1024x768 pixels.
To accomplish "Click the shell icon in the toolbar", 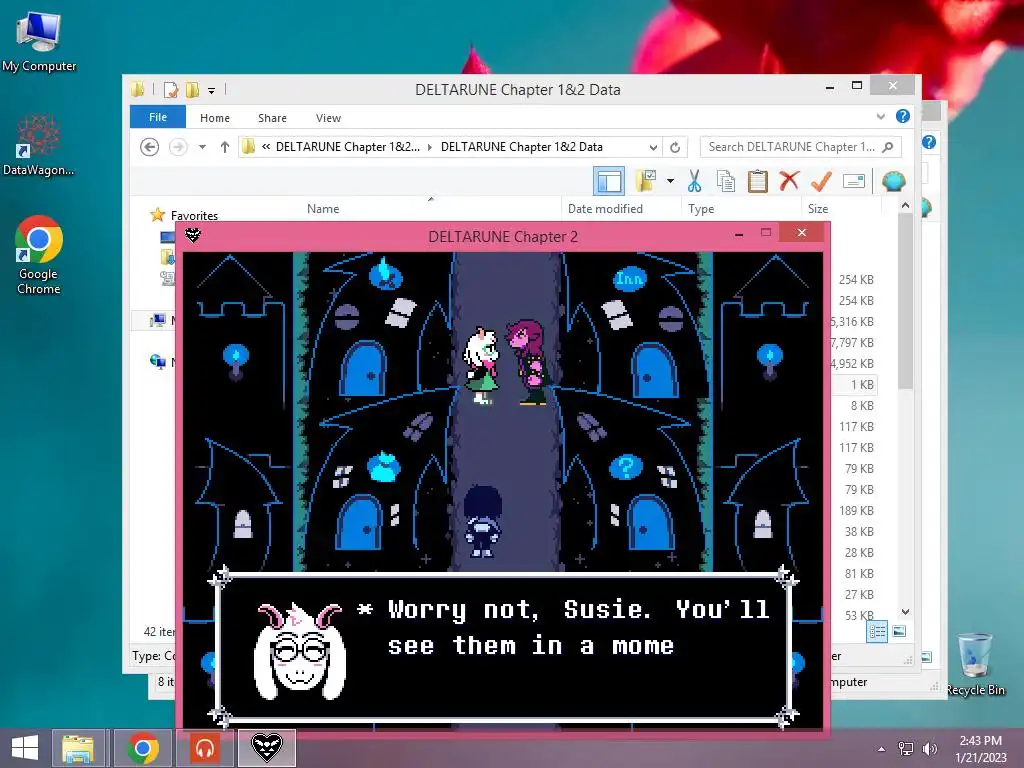I will (893, 181).
